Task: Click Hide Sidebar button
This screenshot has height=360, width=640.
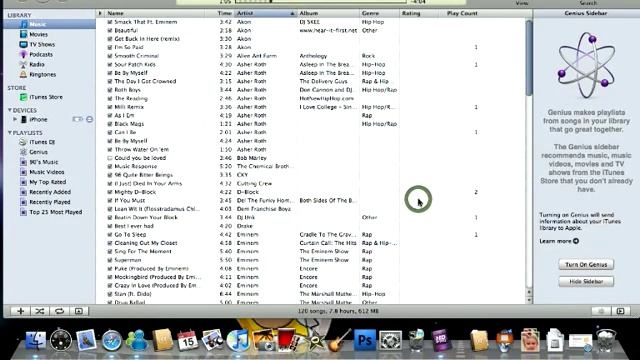Action: (x=586, y=282)
